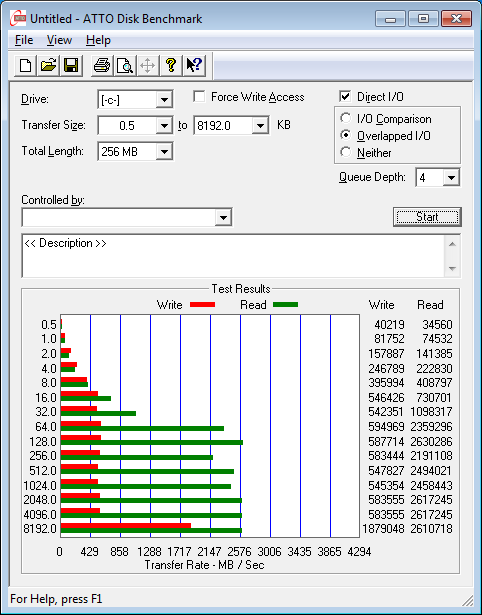
Task: Choose the Neither radio option
Action: click(x=346, y=152)
